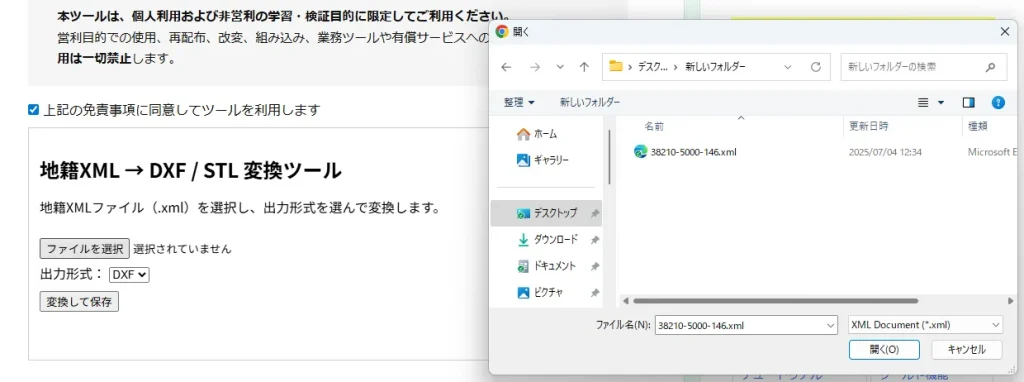This screenshot has height=382, width=1024.
Task: Go back in the file dialog
Action: pos(505,67)
